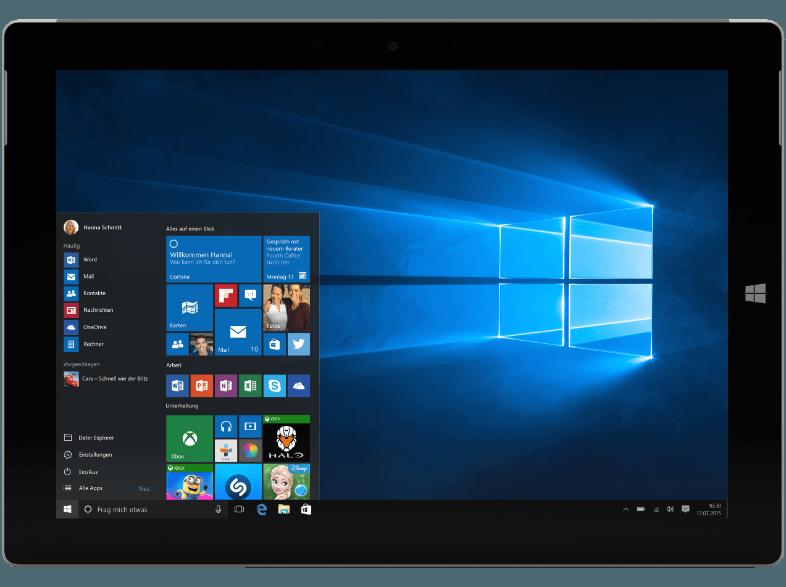Show hidden tray icons chevron
The width and height of the screenshot is (786, 587).
tap(625, 509)
